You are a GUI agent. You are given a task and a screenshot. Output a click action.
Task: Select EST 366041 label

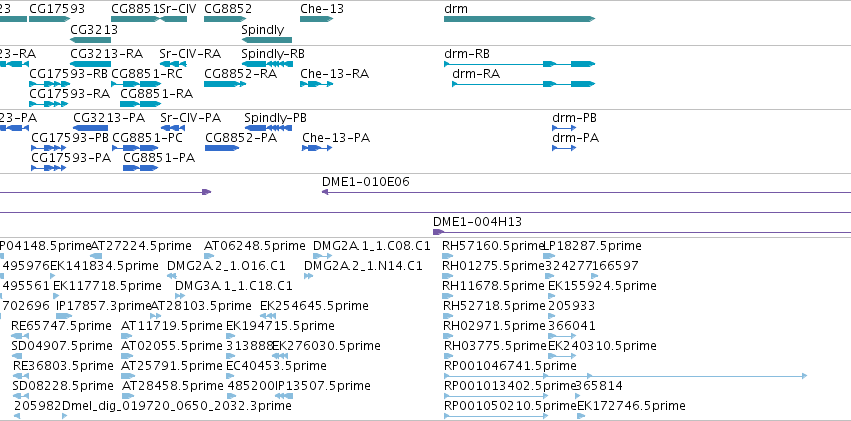pyautogui.click(x=572, y=326)
